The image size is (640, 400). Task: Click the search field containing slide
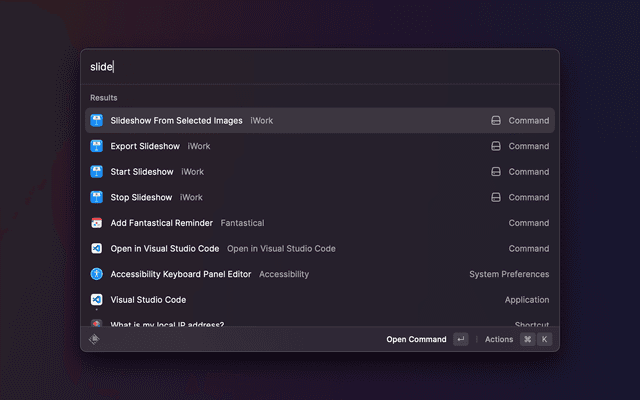pyautogui.click(x=320, y=67)
